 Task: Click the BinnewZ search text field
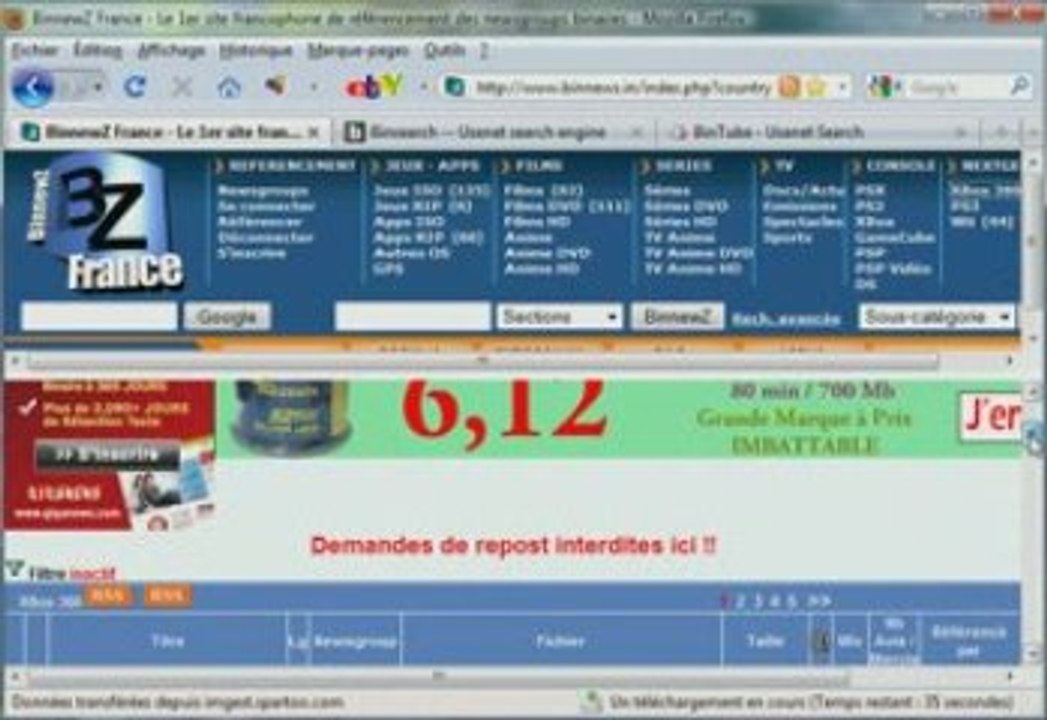(413, 317)
